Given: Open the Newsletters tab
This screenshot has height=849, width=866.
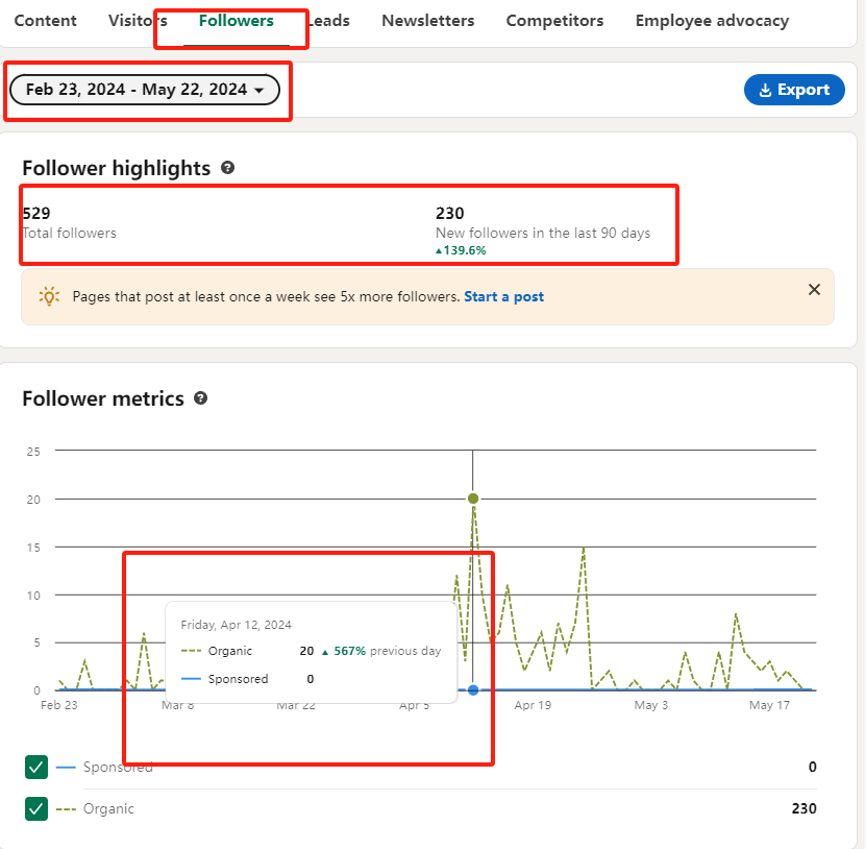Looking at the screenshot, I should [x=428, y=21].
